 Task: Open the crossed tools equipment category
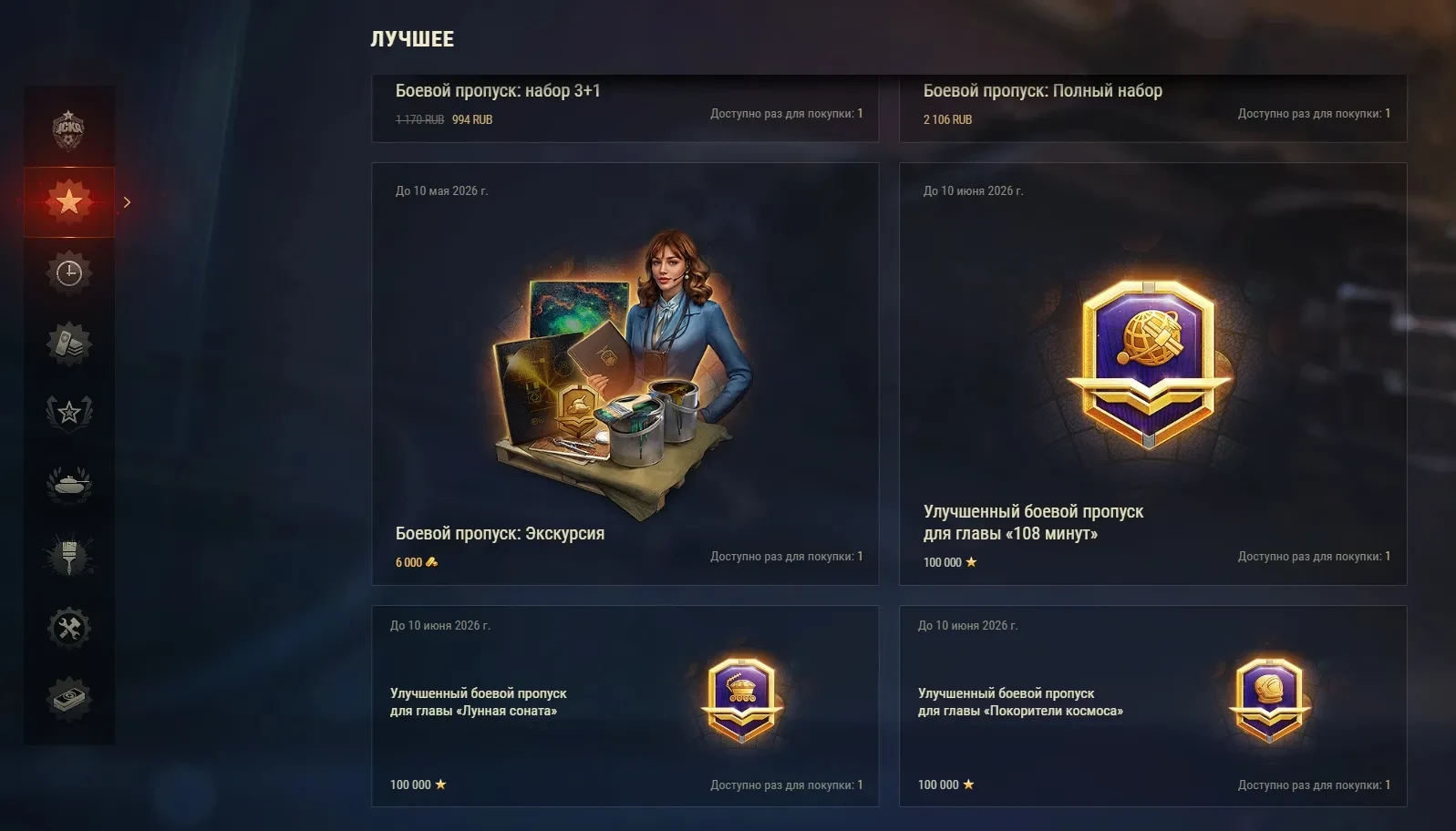(69, 627)
